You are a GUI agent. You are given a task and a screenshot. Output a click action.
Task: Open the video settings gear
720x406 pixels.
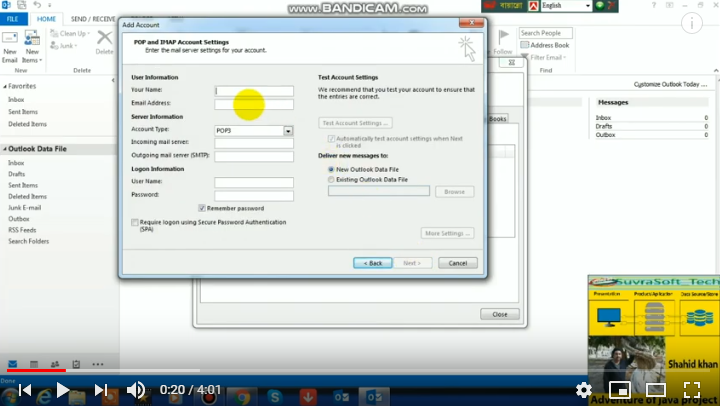[x=584, y=390]
